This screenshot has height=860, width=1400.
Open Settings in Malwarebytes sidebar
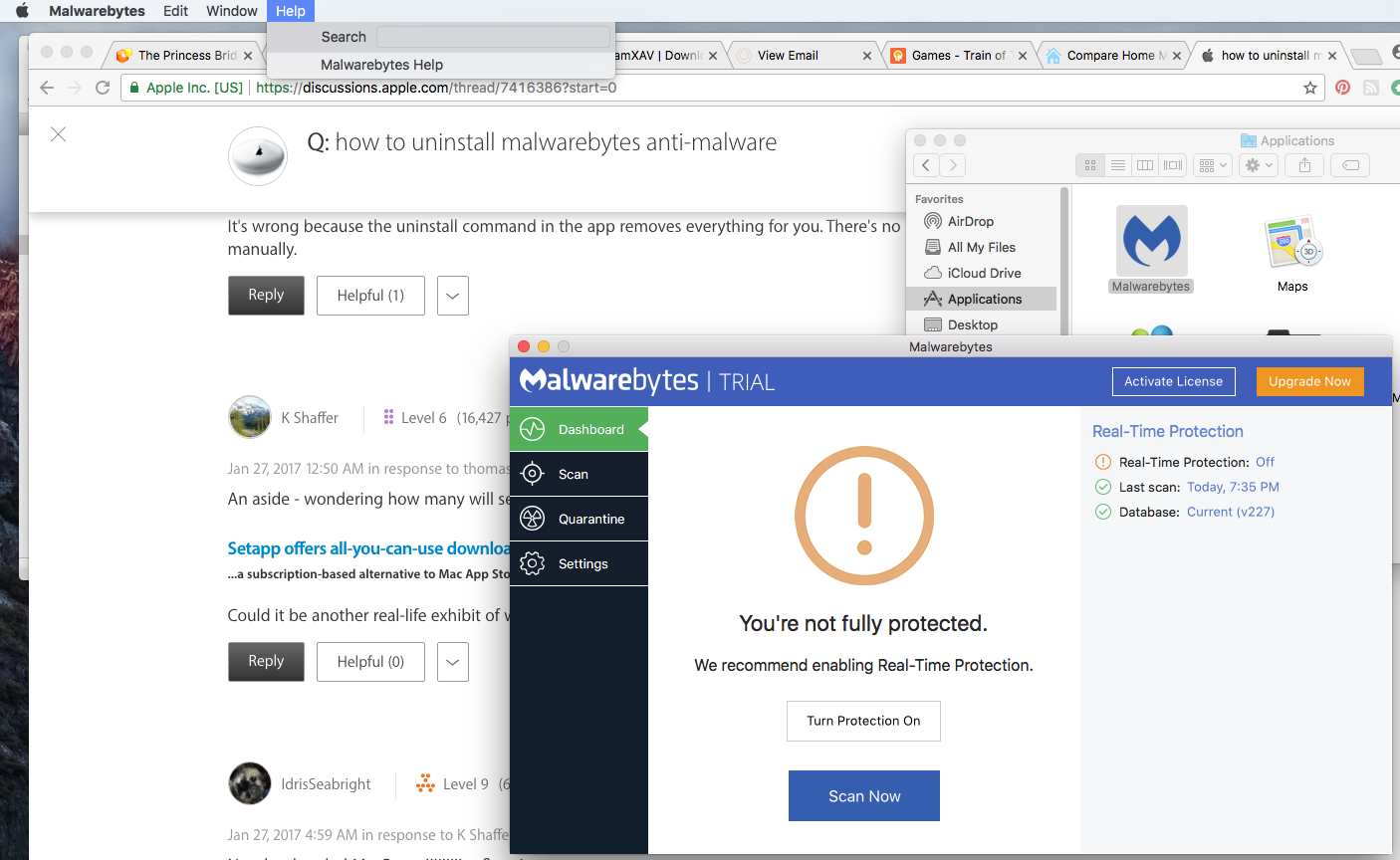579,563
